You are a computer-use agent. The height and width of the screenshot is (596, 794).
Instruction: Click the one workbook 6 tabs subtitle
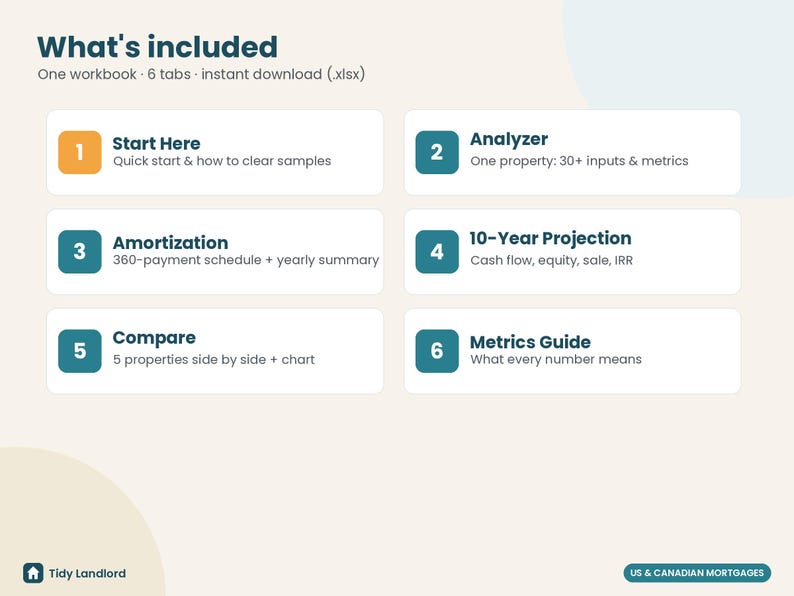tap(201, 74)
